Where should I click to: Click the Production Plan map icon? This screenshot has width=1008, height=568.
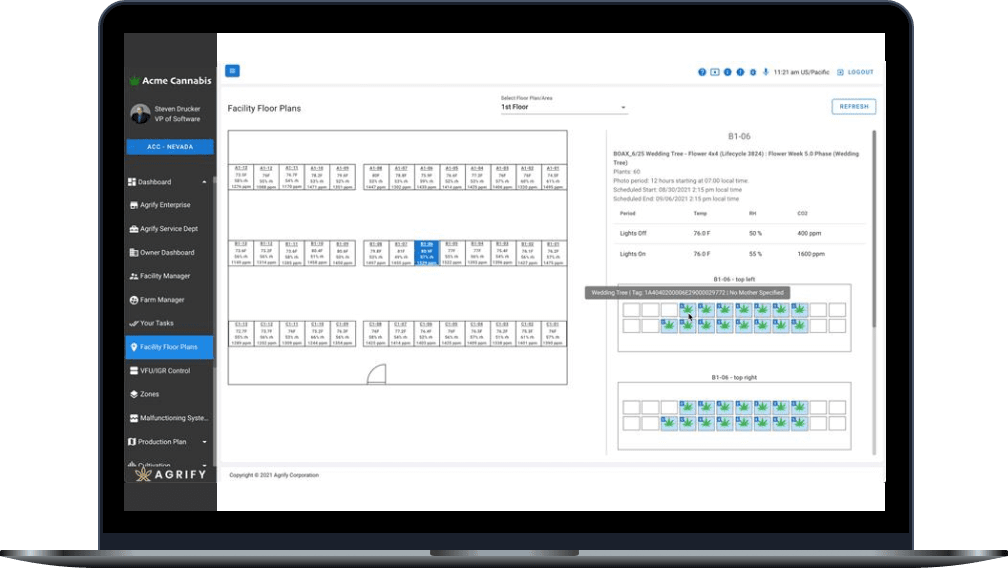(132, 442)
